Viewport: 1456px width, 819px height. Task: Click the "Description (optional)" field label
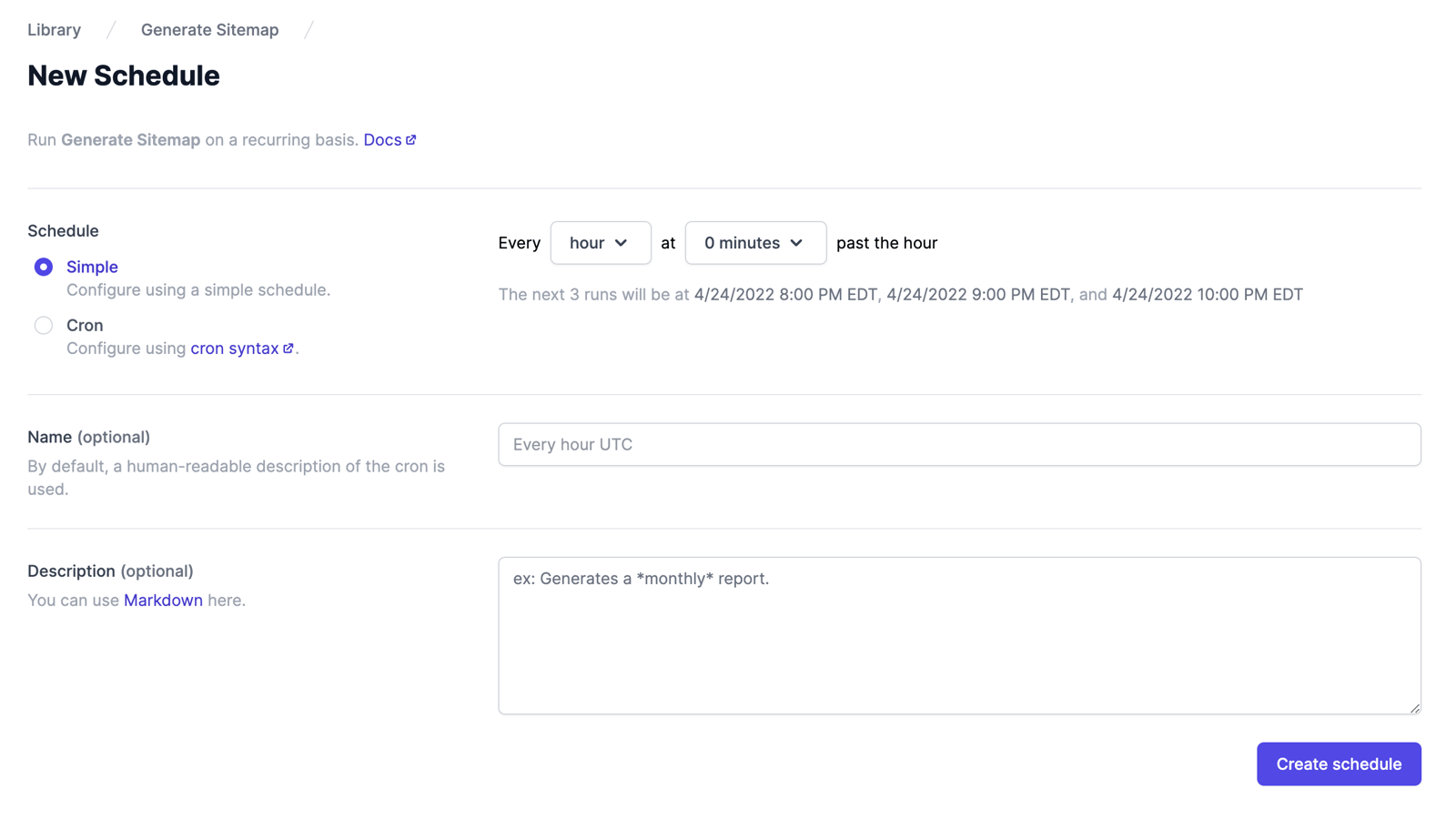pos(110,571)
